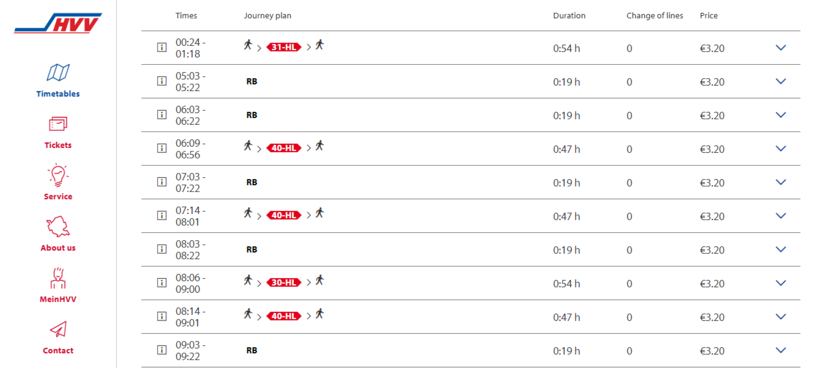
Task: Click the Timetables menu label
Action: coord(58,94)
